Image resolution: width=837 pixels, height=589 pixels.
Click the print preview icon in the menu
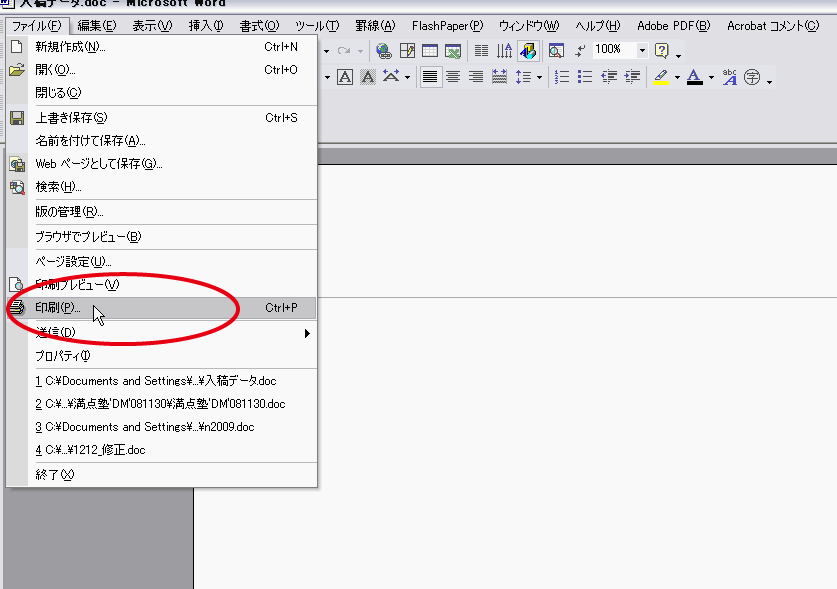(x=17, y=285)
